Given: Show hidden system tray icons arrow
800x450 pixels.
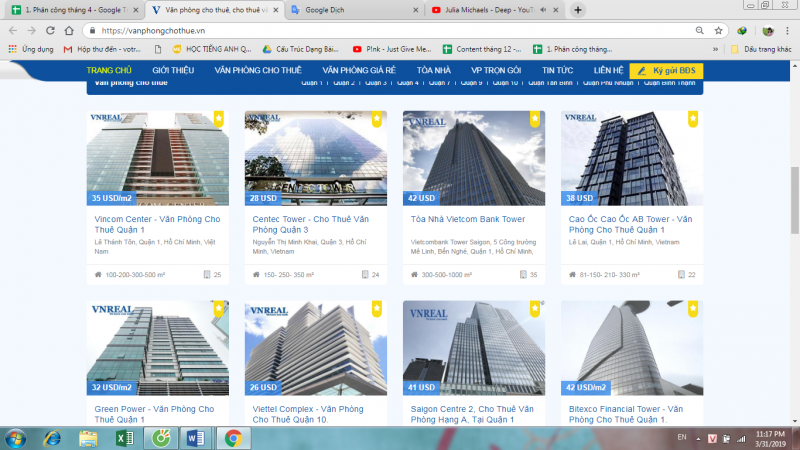Looking at the screenshot, I should click(x=698, y=439).
